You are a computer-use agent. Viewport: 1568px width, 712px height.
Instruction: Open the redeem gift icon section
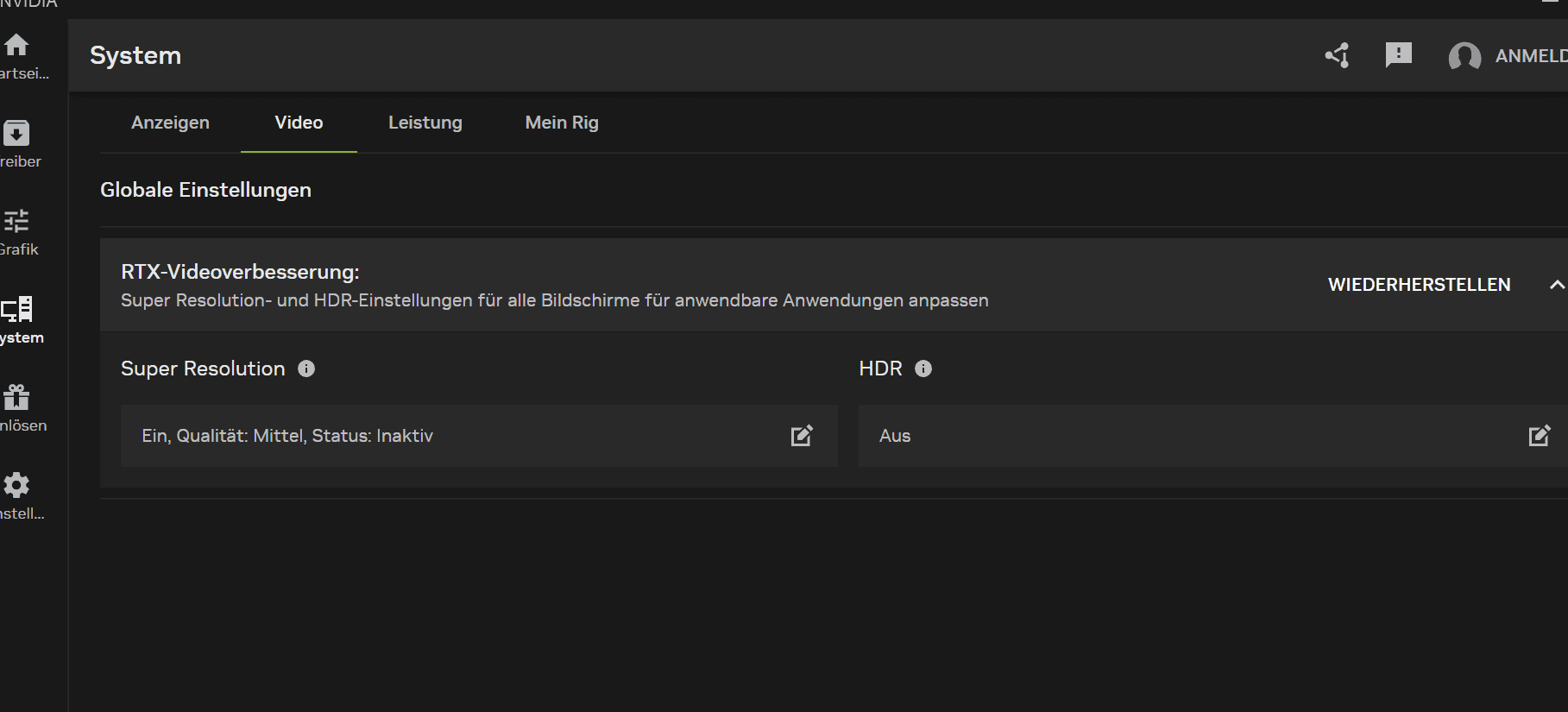[x=16, y=397]
